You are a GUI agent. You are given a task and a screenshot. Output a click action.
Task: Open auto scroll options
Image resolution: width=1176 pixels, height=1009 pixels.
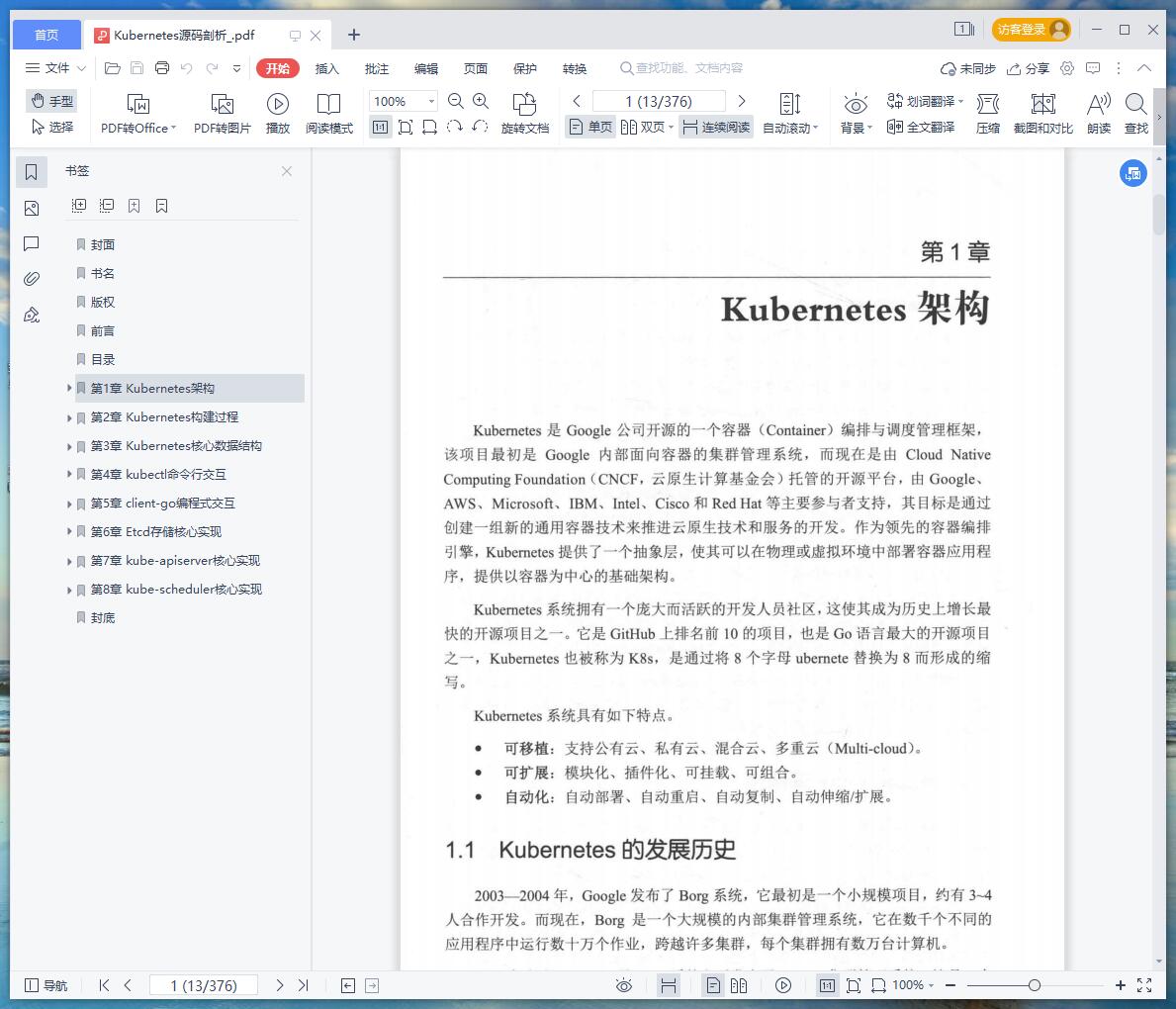click(789, 114)
